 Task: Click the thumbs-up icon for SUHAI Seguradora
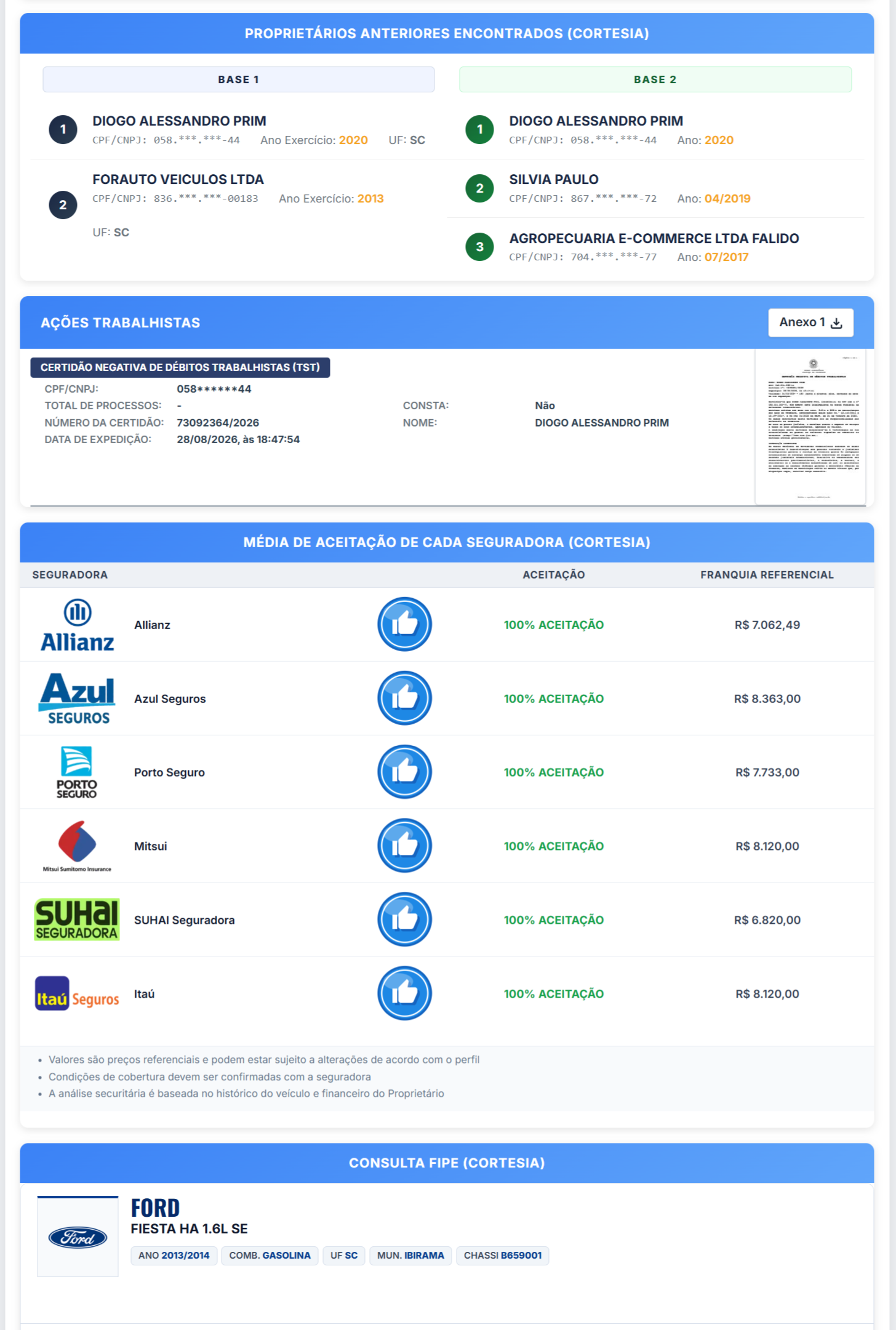[404, 919]
